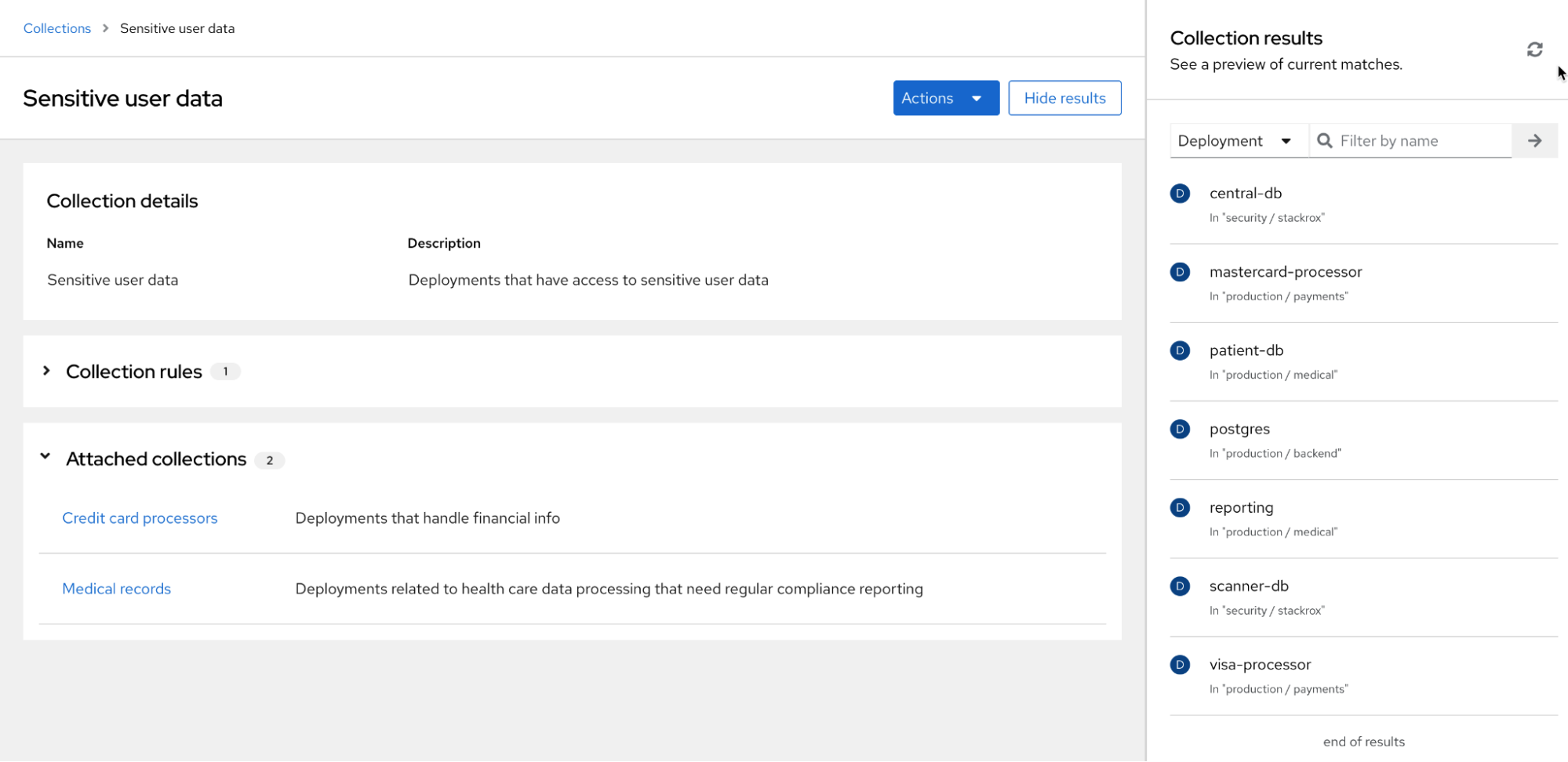Click the deployment badge icon next to scanner-db

[1180, 586]
